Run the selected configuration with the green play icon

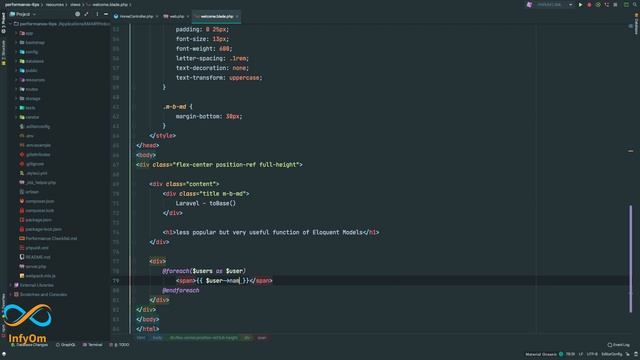(580, 5)
